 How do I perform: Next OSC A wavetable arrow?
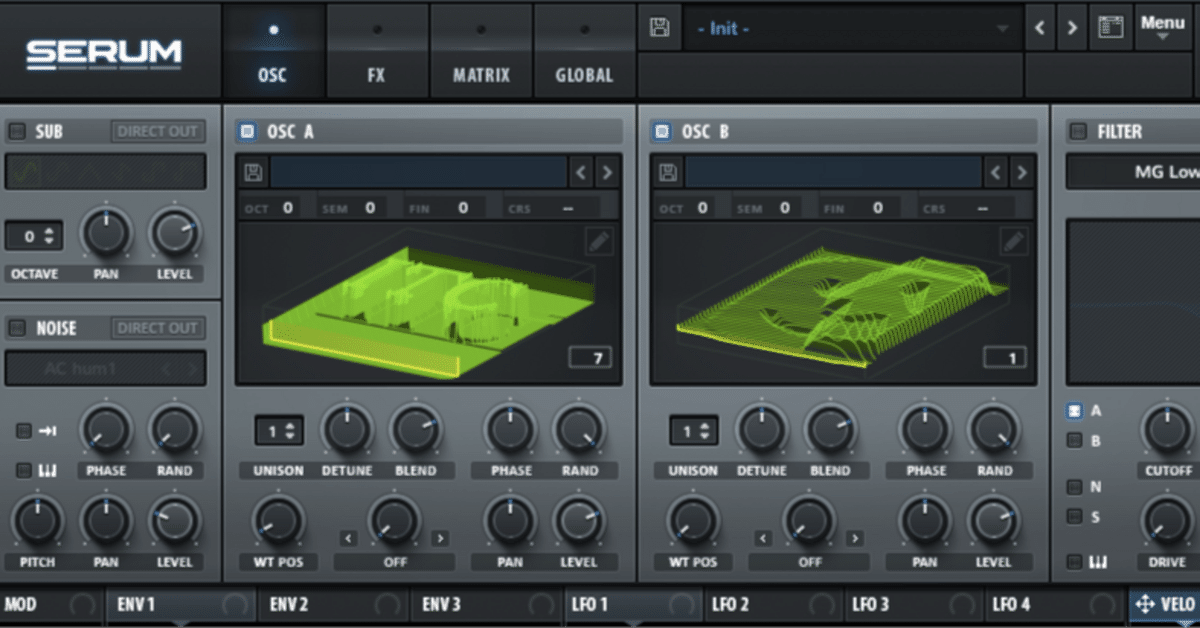point(606,173)
